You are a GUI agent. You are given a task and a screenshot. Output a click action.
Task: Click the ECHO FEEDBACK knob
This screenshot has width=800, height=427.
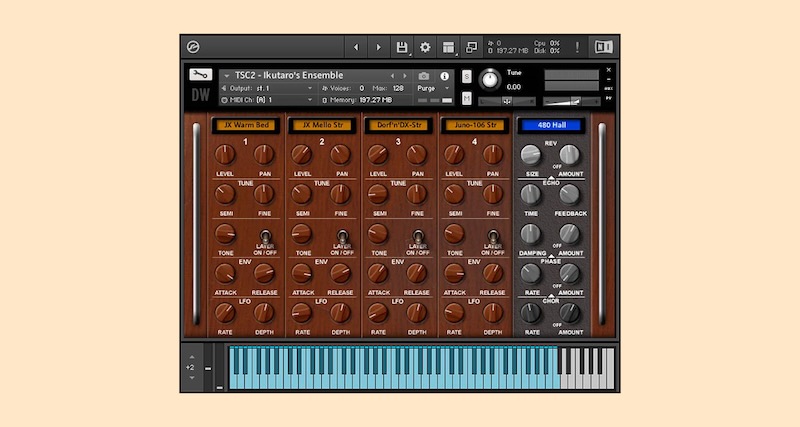coord(569,194)
